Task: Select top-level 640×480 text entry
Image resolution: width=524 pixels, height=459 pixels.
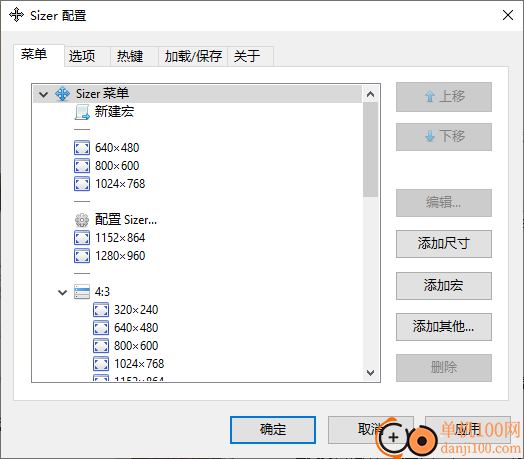Action: [x=117, y=148]
